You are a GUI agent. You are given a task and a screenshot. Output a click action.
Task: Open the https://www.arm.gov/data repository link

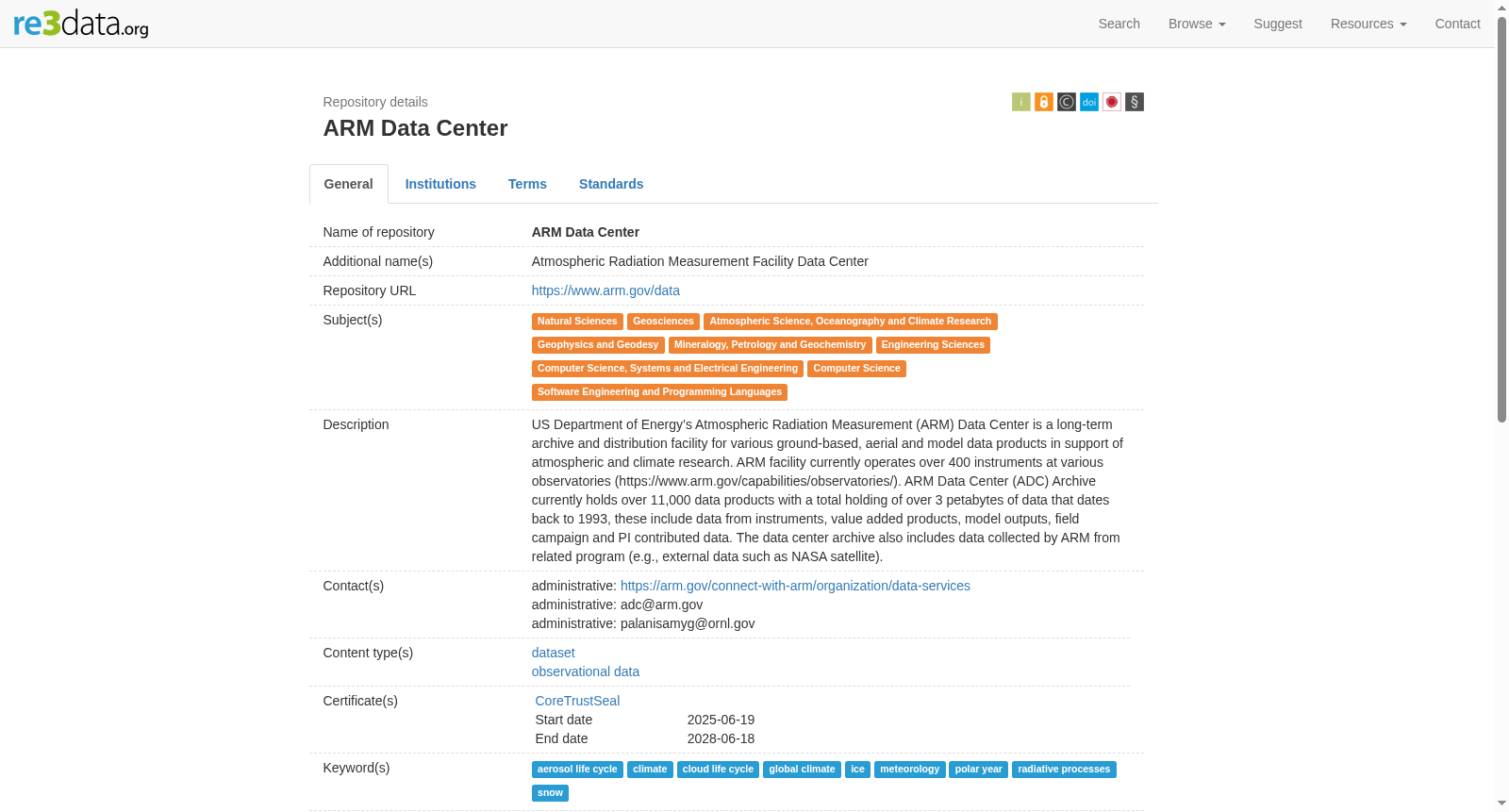click(605, 290)
